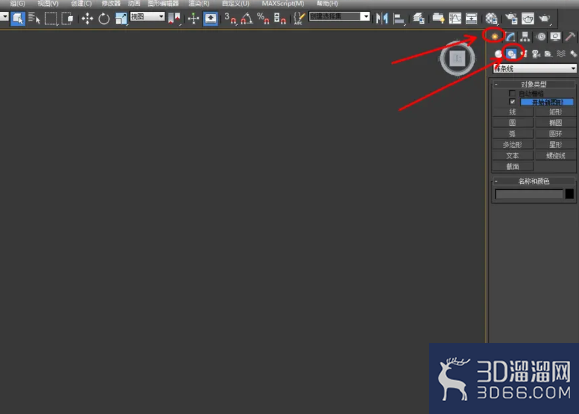The image size is (579, 414).
Task: Toggle Percent Snap magnet
Action: (x=263, y=18)
